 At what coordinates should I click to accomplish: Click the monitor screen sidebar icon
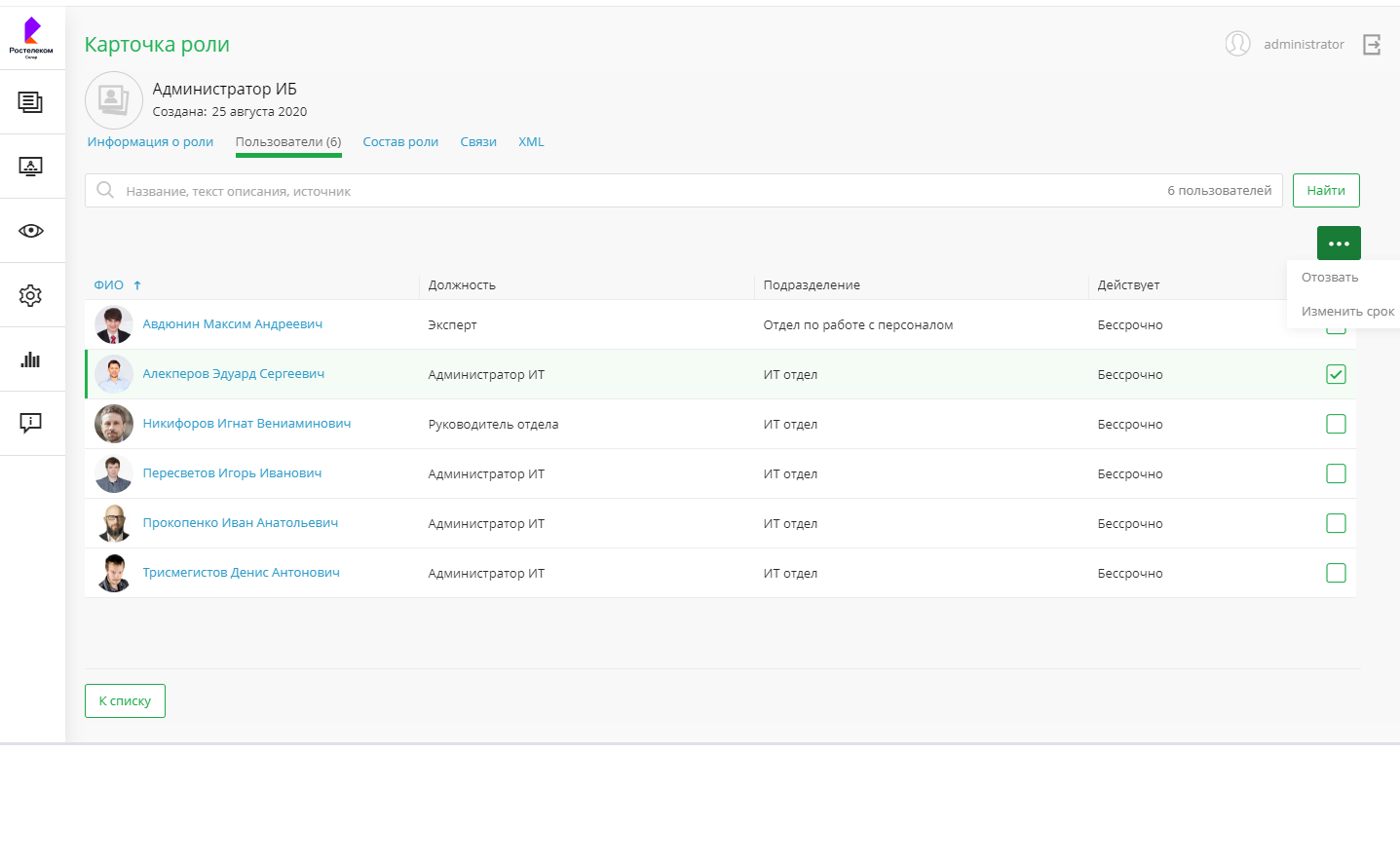click(x=31, y=167)
